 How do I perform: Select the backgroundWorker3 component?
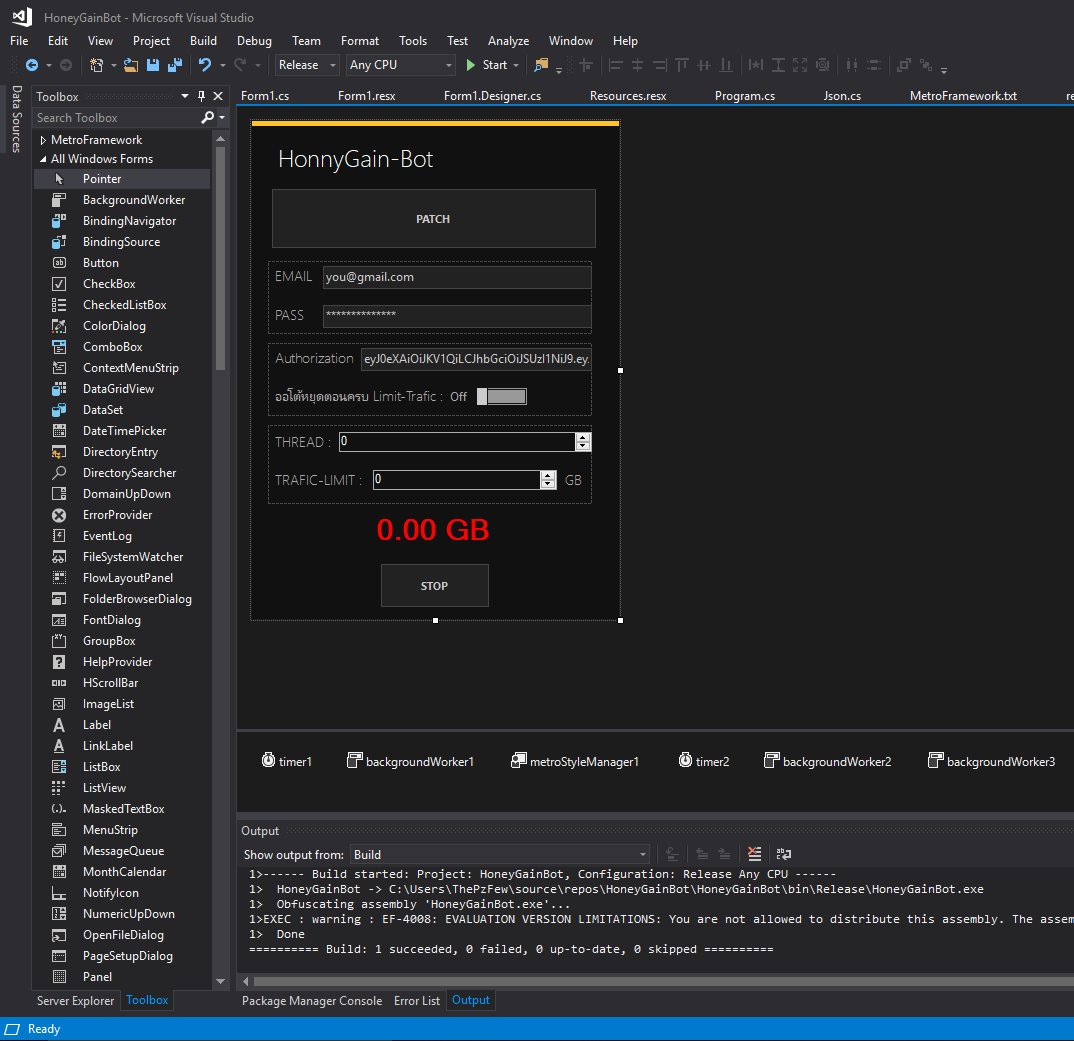click(x=991, y=761)
